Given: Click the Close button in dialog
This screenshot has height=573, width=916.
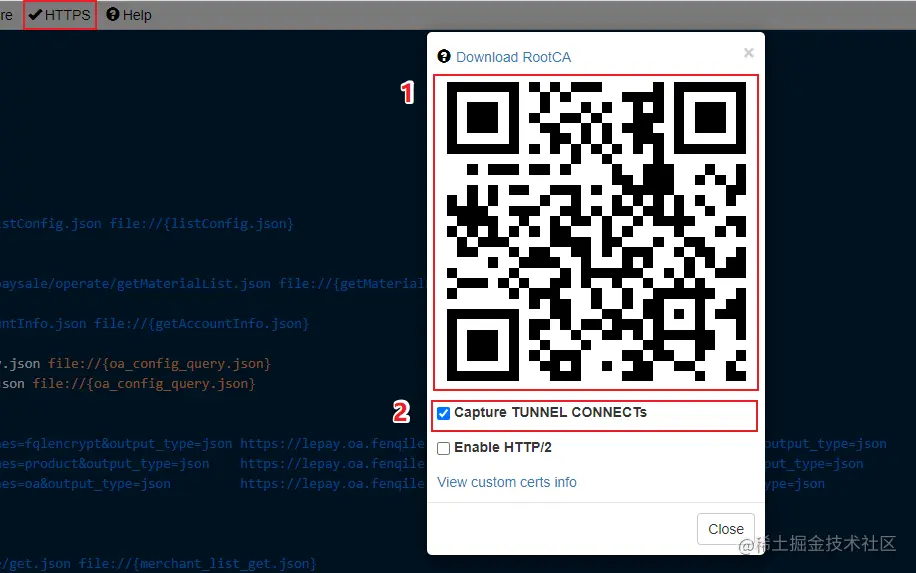Looking at the screenshot, I should (726, 529).
